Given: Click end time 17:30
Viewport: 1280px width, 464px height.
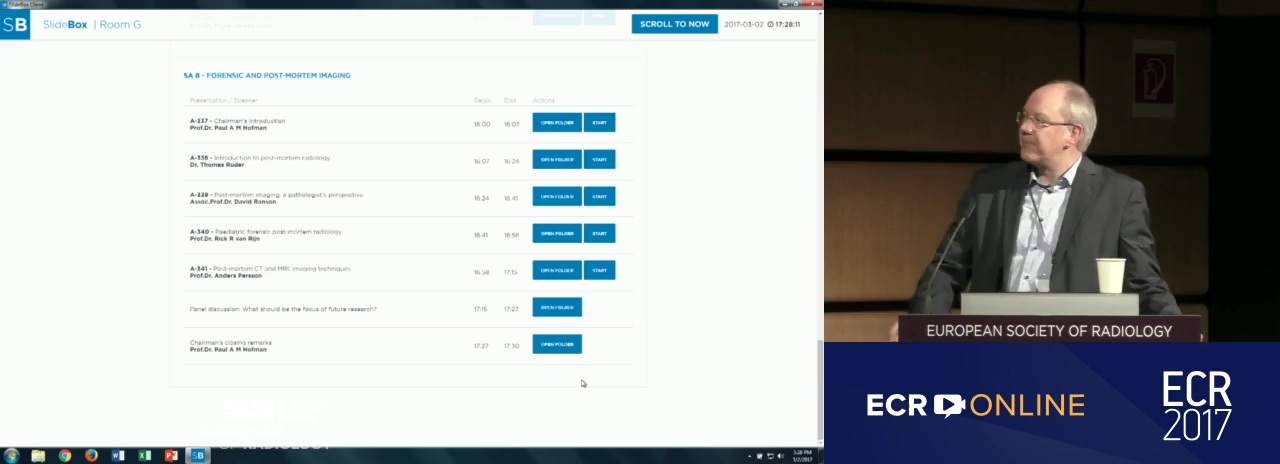Looking at the screenshot, I should click(512, 346).
